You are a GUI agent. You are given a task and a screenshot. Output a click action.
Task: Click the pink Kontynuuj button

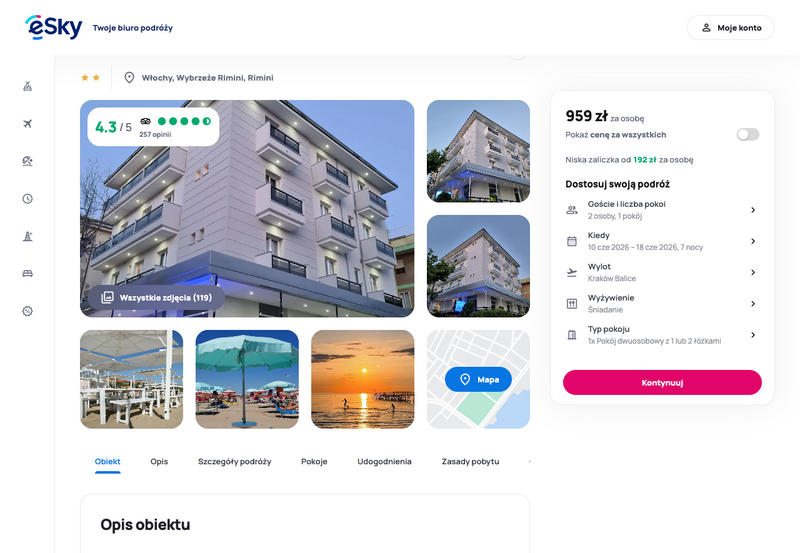pyautogui.click(x=662, y=382)
